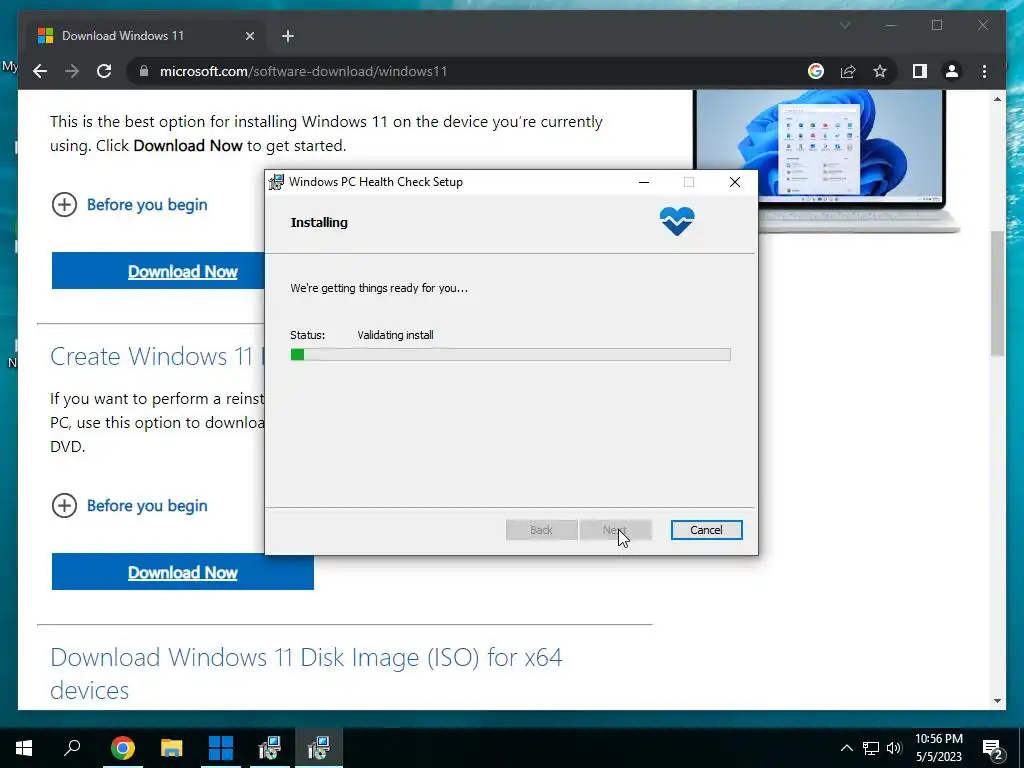This screenshot has width=1024, height=768.
Task: Share this page via the share icon
Action: (848, 71)
